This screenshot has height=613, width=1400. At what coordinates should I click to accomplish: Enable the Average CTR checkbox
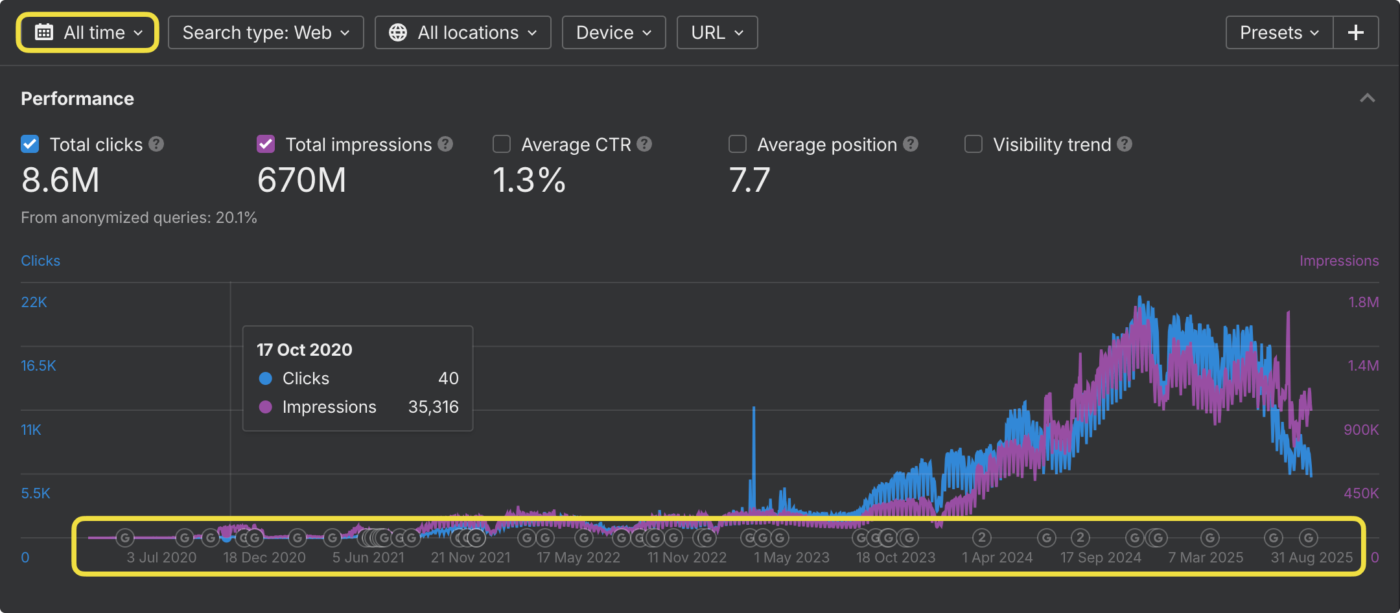click(x=501, y=144)
